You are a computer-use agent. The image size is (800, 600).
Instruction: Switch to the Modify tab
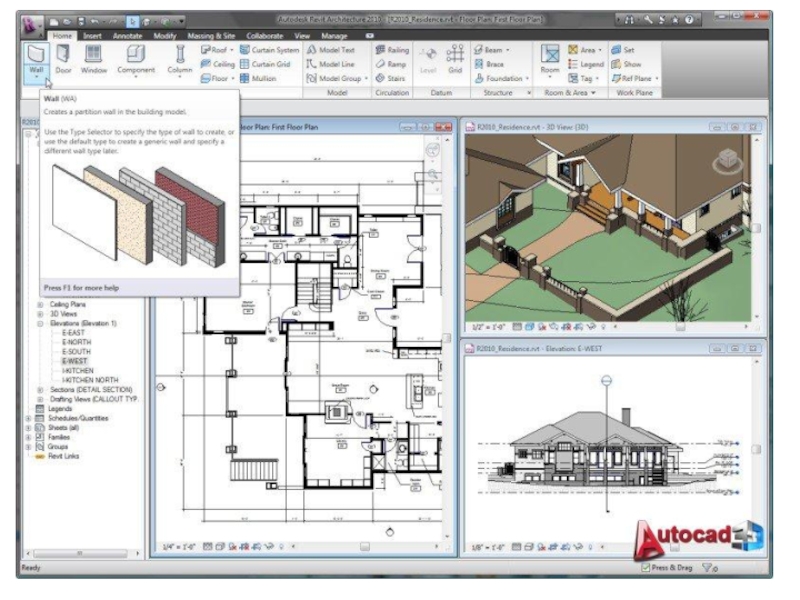pos(165,36)
